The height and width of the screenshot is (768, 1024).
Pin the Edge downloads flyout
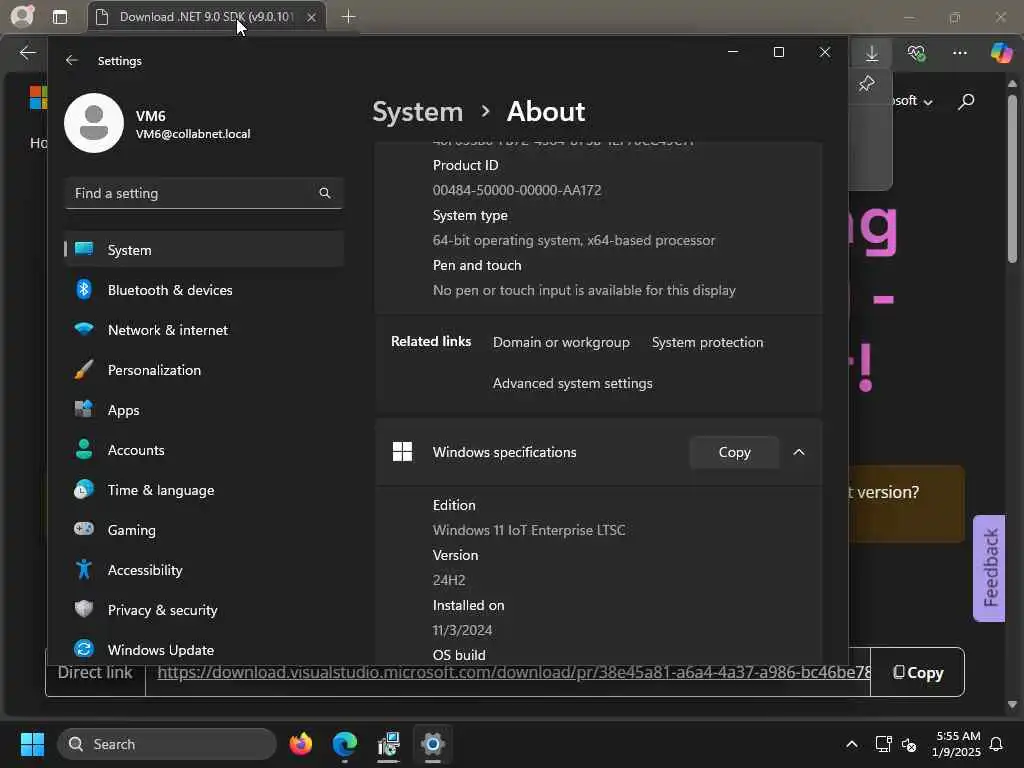pyautogui.click(x=867, y=83)
